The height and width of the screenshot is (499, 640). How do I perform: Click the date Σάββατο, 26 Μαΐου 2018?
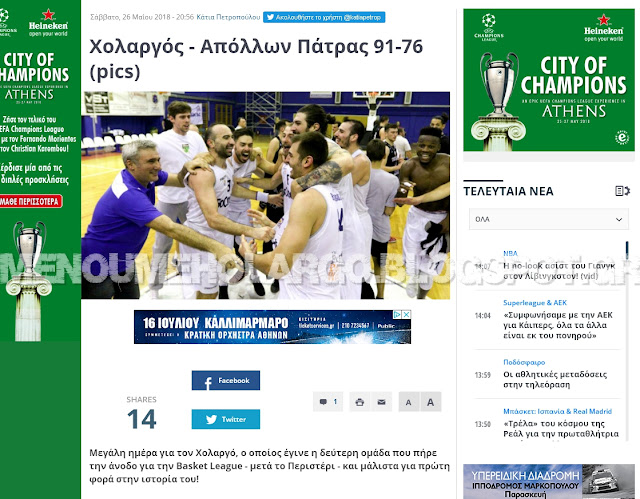[x=128, y=17]
